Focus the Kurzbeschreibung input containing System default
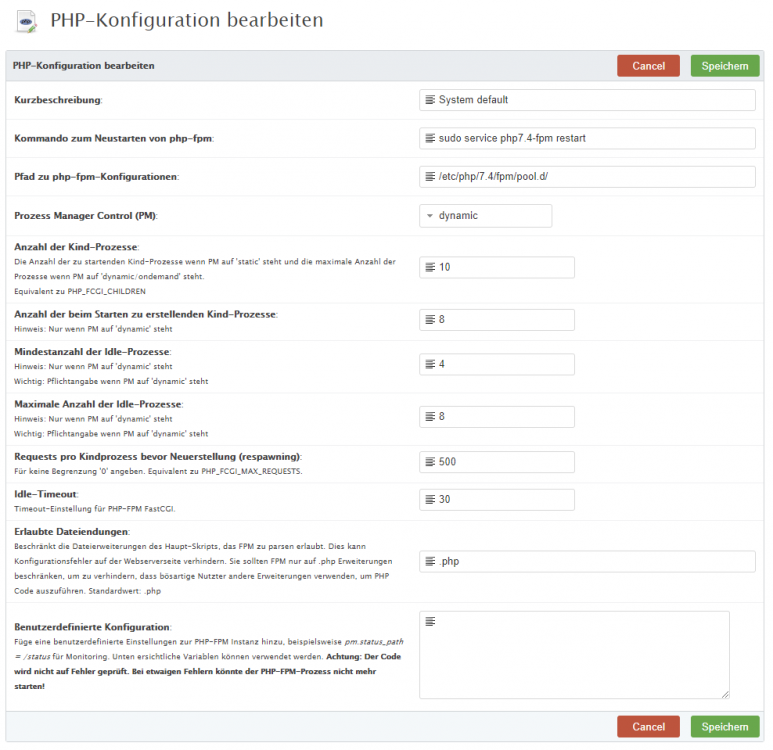Image resolution: width=773 pixels, height=750 pixels. pyautogui.click(x=595, y=100)
